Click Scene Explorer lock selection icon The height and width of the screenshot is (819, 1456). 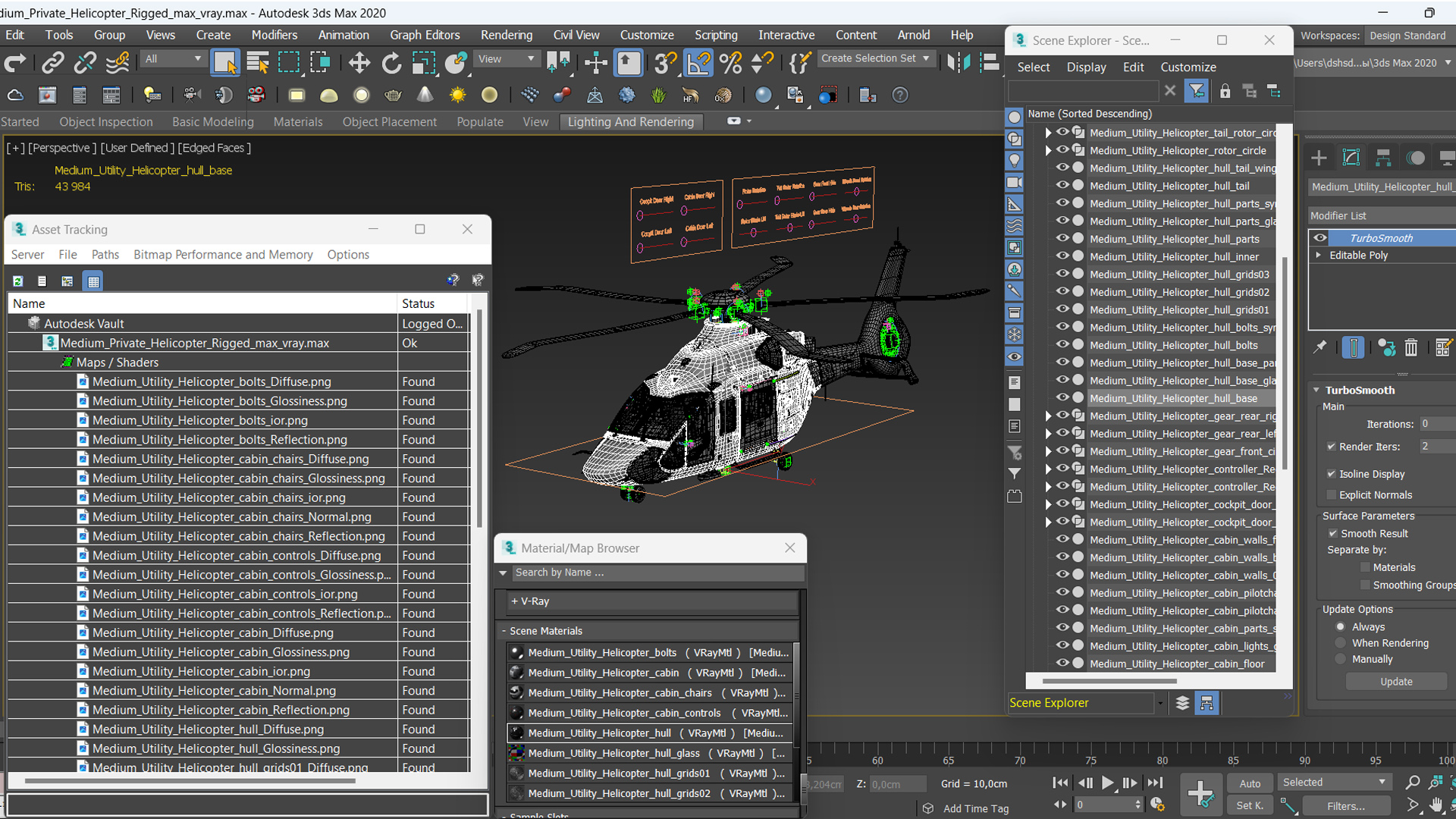tap(1225, 91)
